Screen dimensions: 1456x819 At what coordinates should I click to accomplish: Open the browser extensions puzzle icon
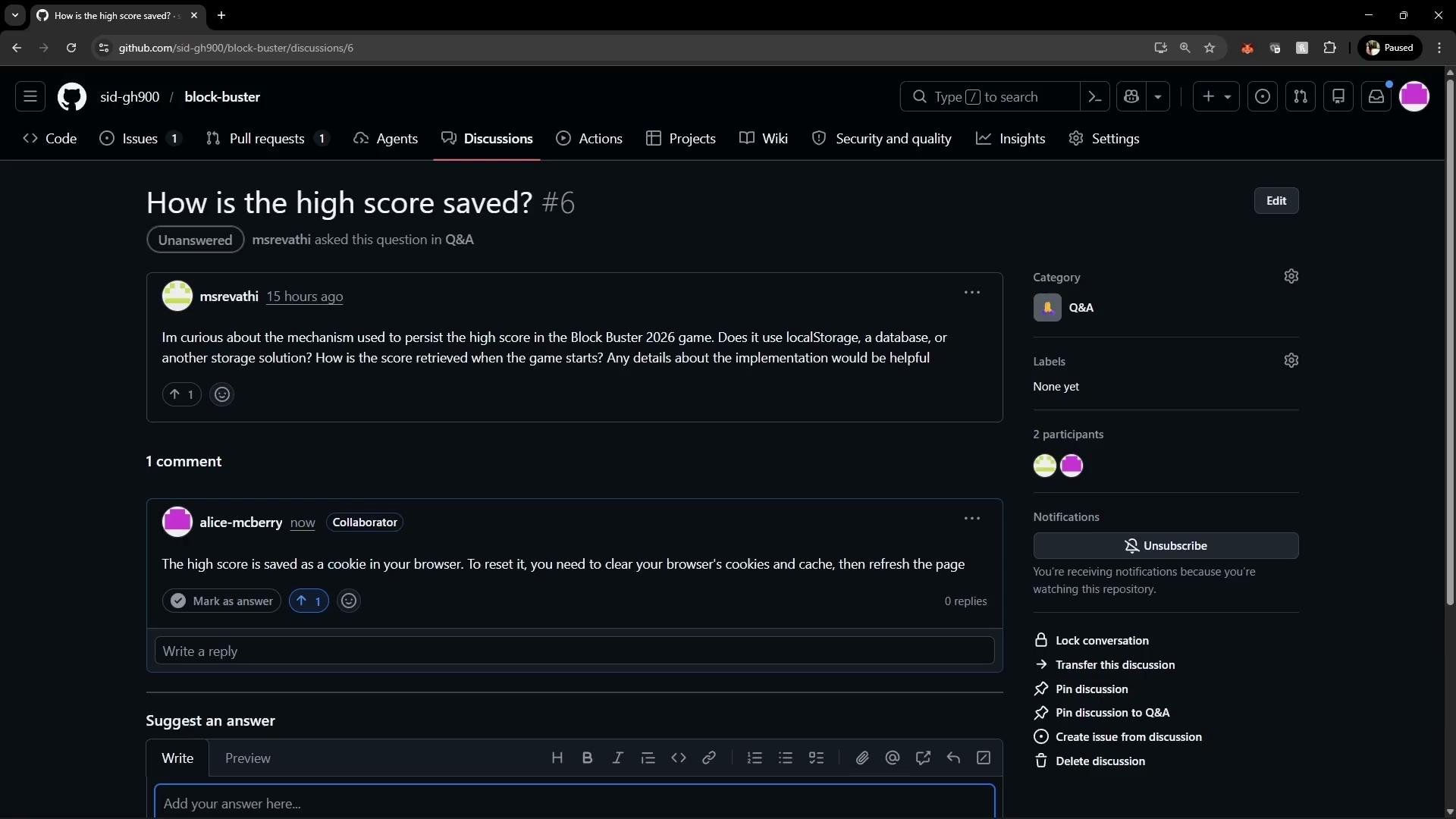(1329, 48)
